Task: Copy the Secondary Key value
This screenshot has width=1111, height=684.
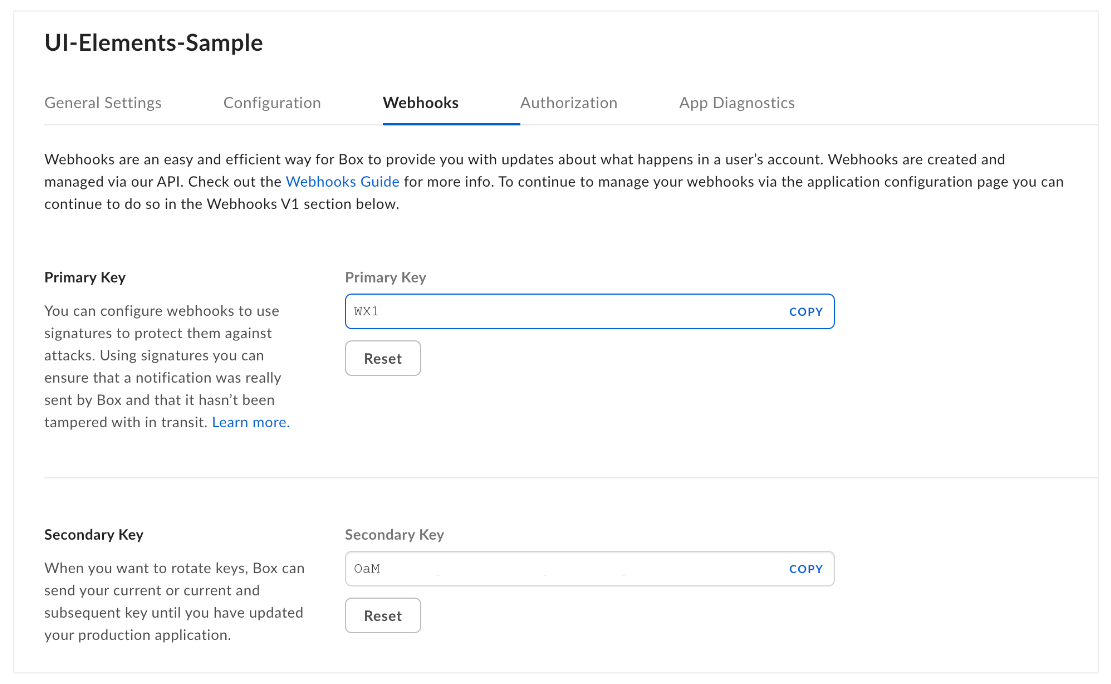Action: click(806, 569)
